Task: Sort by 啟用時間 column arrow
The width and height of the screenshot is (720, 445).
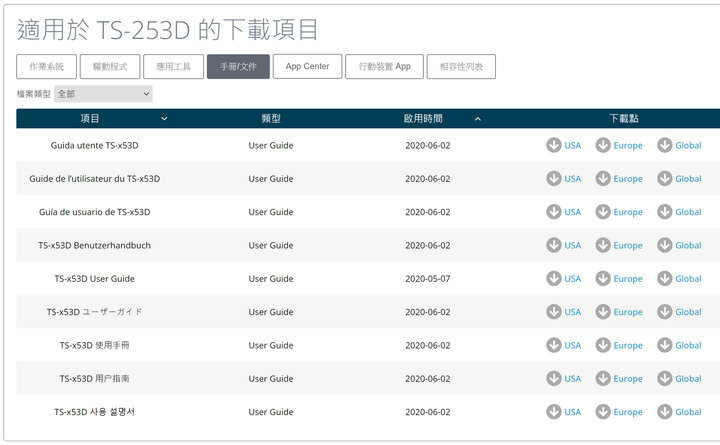Action: click(478, 118)
